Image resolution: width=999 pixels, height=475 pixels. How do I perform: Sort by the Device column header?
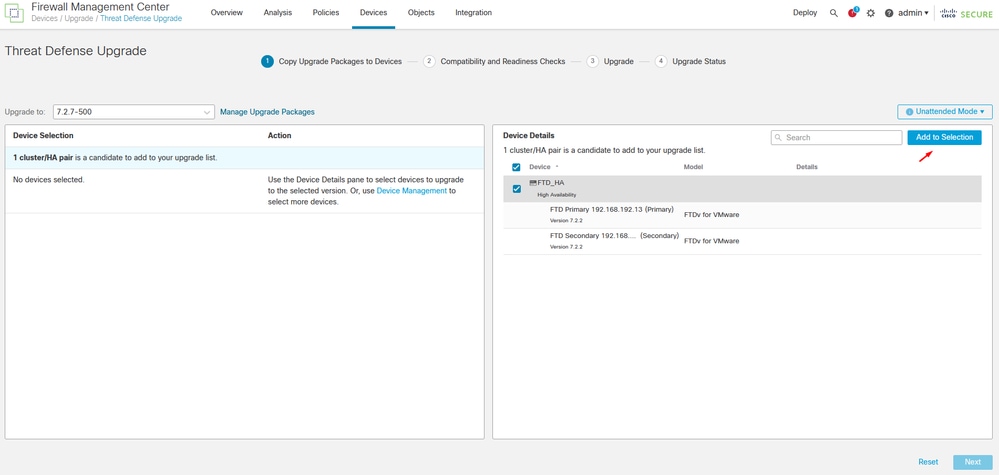tap(540, 167)
